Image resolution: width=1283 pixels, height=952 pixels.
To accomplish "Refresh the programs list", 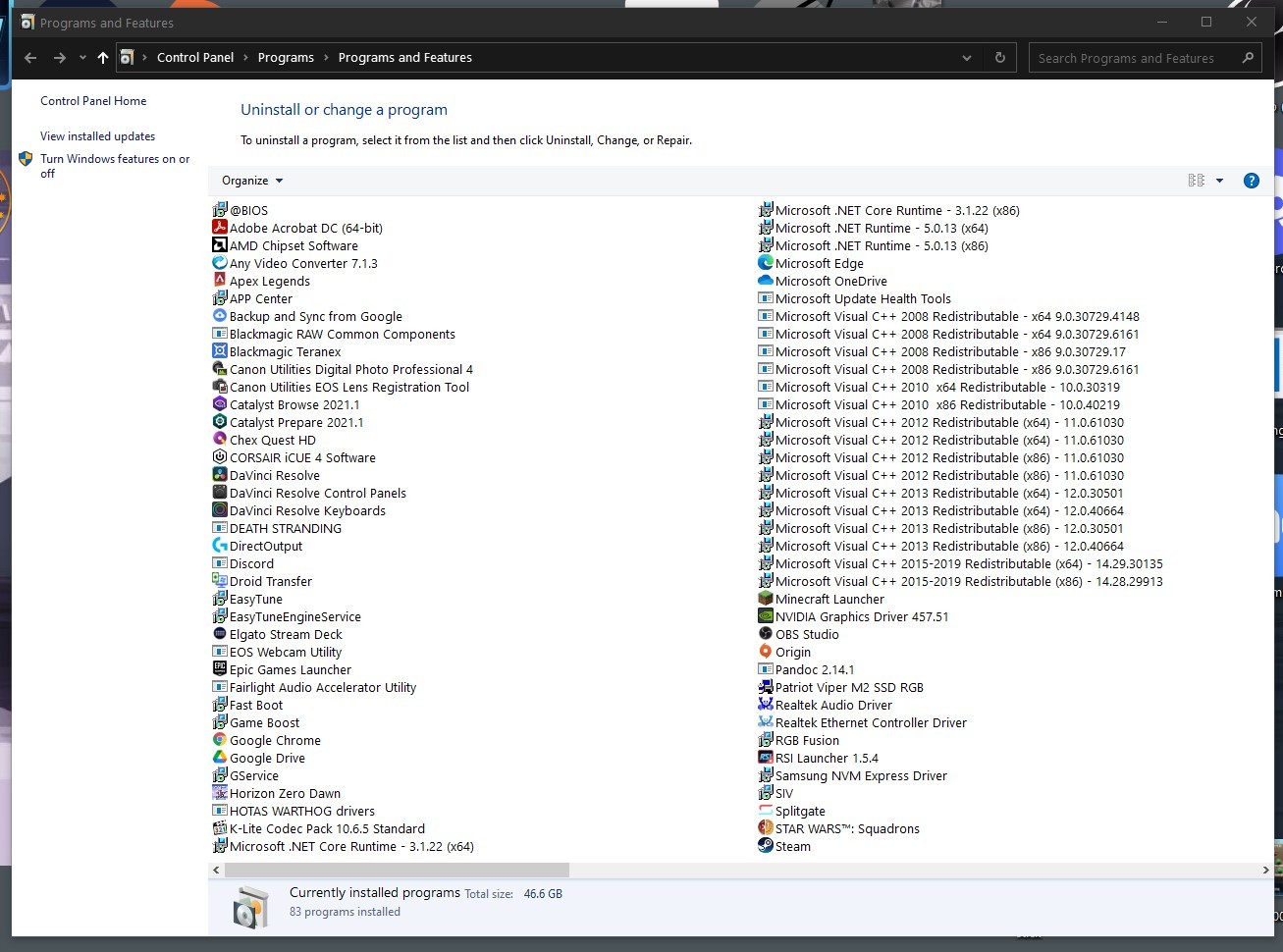I will click(1000, 58).
